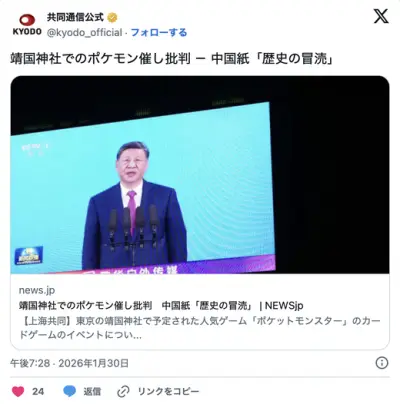Click the news.jp domain label
Image resolution: width=400 pixels, height=404 pixels.
(37, 290)
